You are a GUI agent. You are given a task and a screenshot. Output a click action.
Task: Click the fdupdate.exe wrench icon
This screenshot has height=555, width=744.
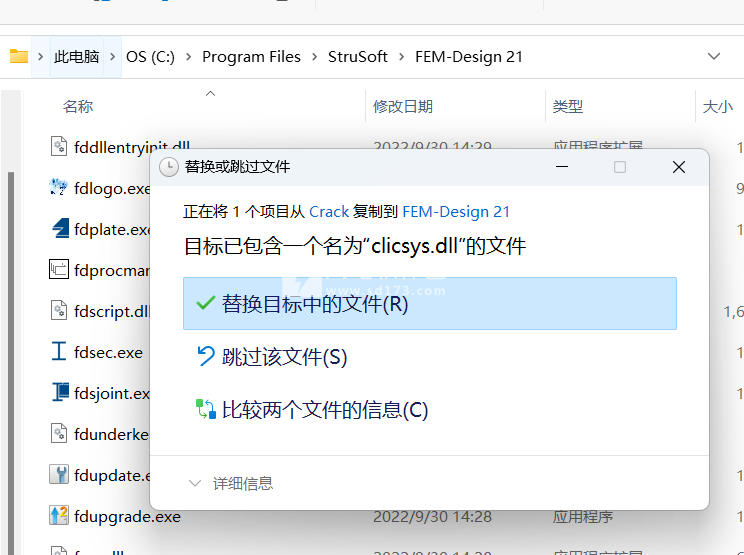click(59, 474)
